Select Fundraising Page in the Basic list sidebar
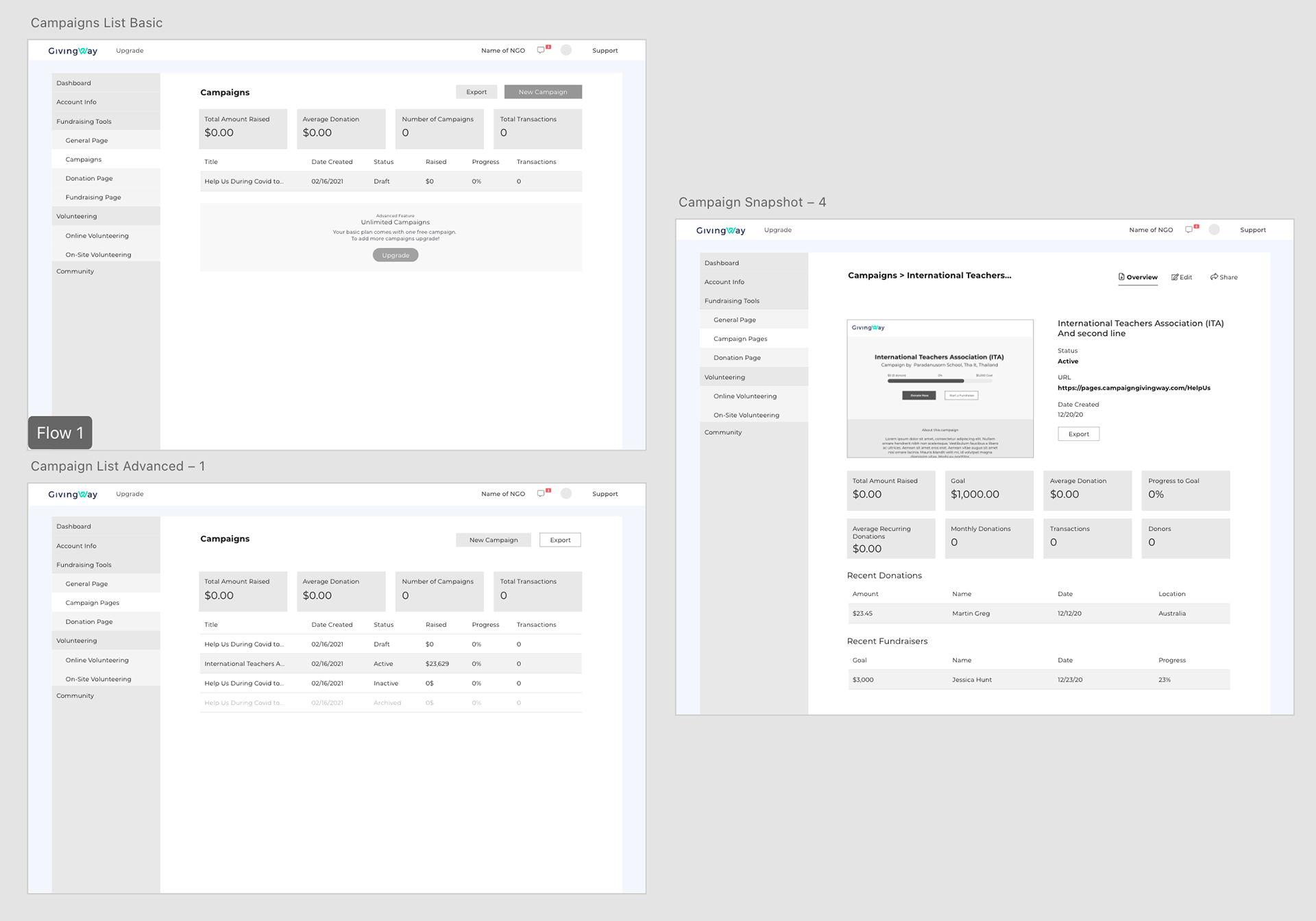1316x921 pixels. click(x=93, y=198)
